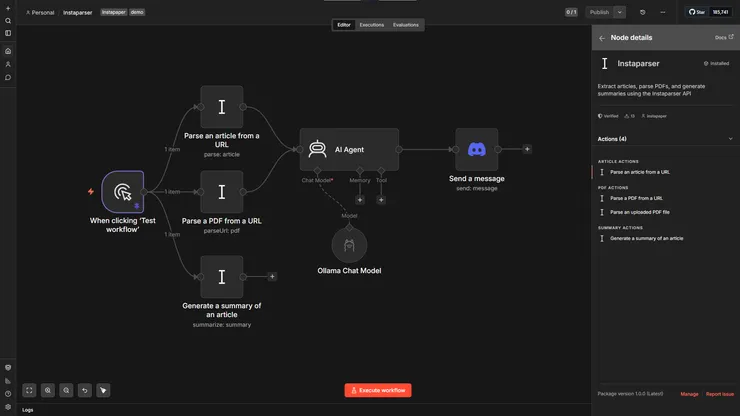The width and height of the screenshot is (740, 416).
Task: Switch to the Editor tab
Action: point(344,25)
